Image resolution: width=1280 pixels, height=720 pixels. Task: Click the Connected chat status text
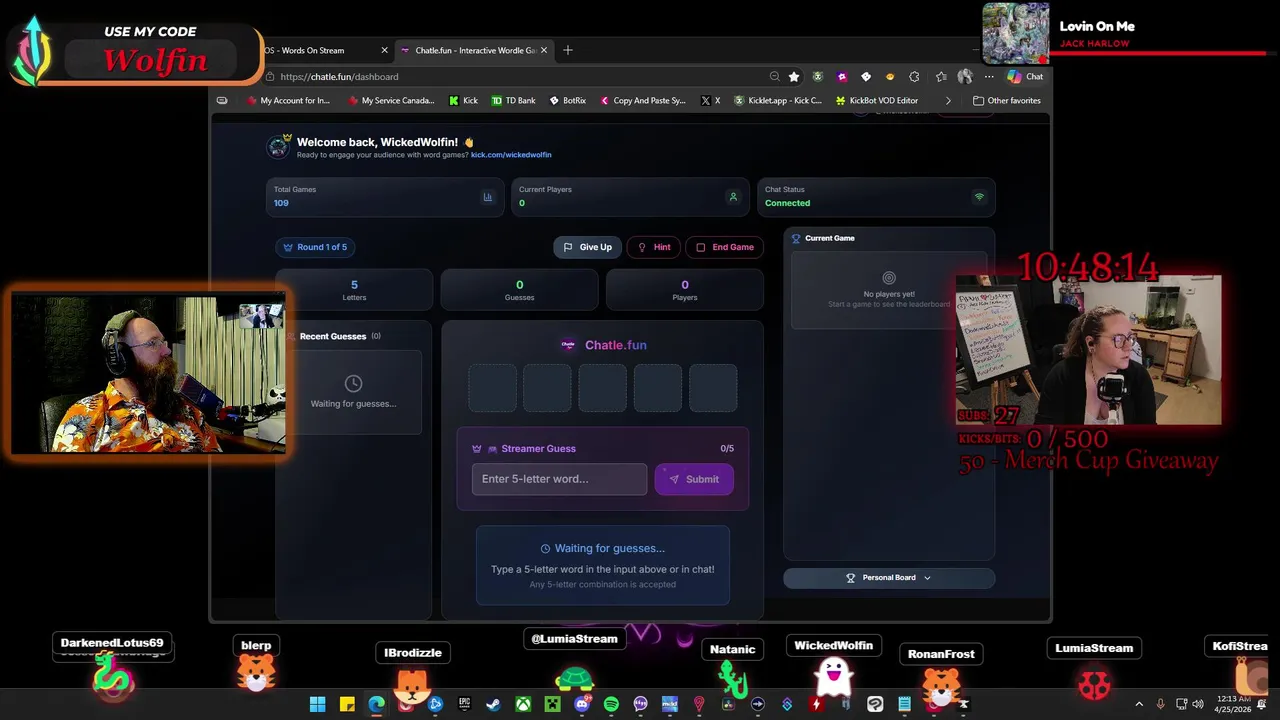pyautogui.click(x=787, y=203)
